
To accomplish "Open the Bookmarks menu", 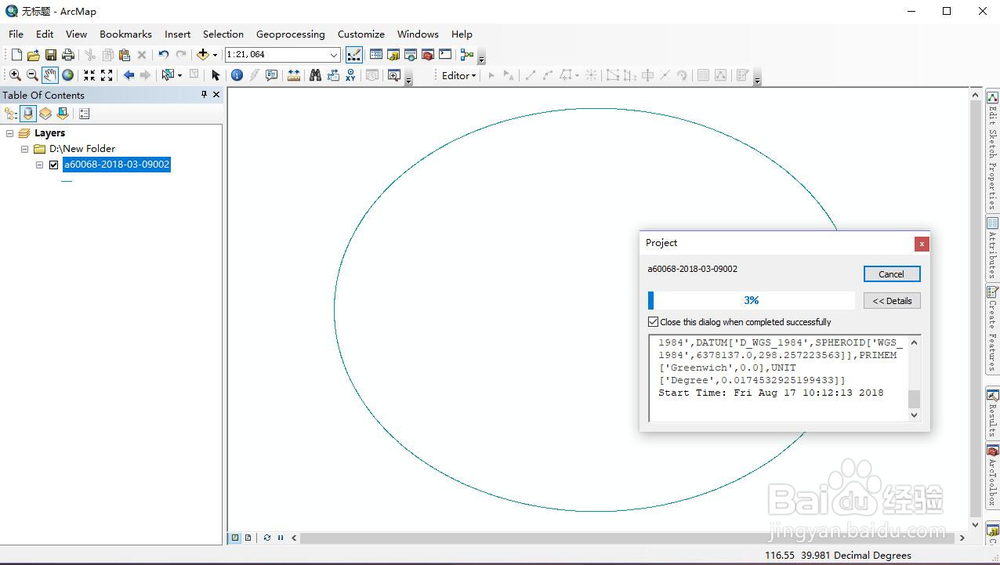I will (126, 34).
